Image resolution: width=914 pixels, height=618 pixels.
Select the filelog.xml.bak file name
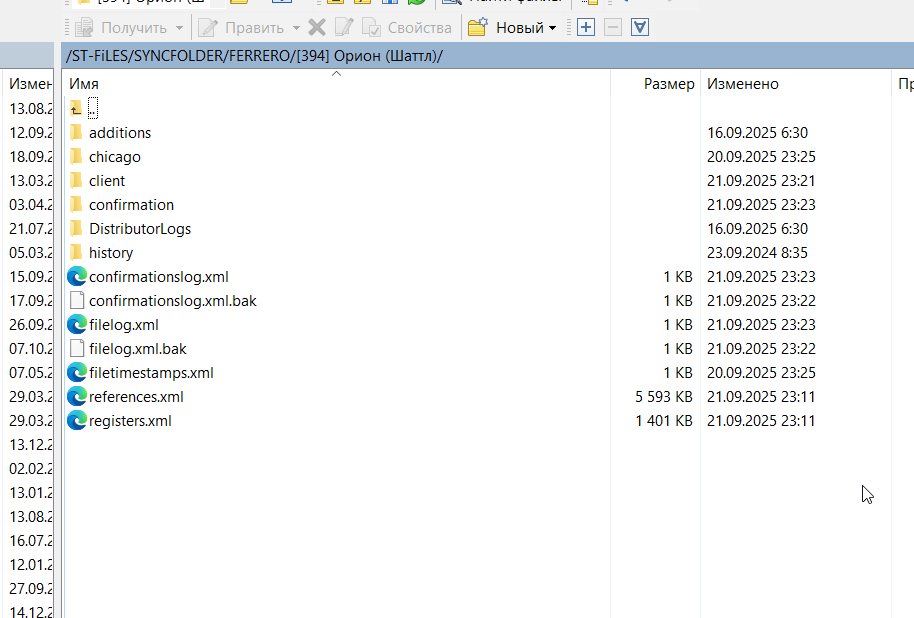(138, 349)
